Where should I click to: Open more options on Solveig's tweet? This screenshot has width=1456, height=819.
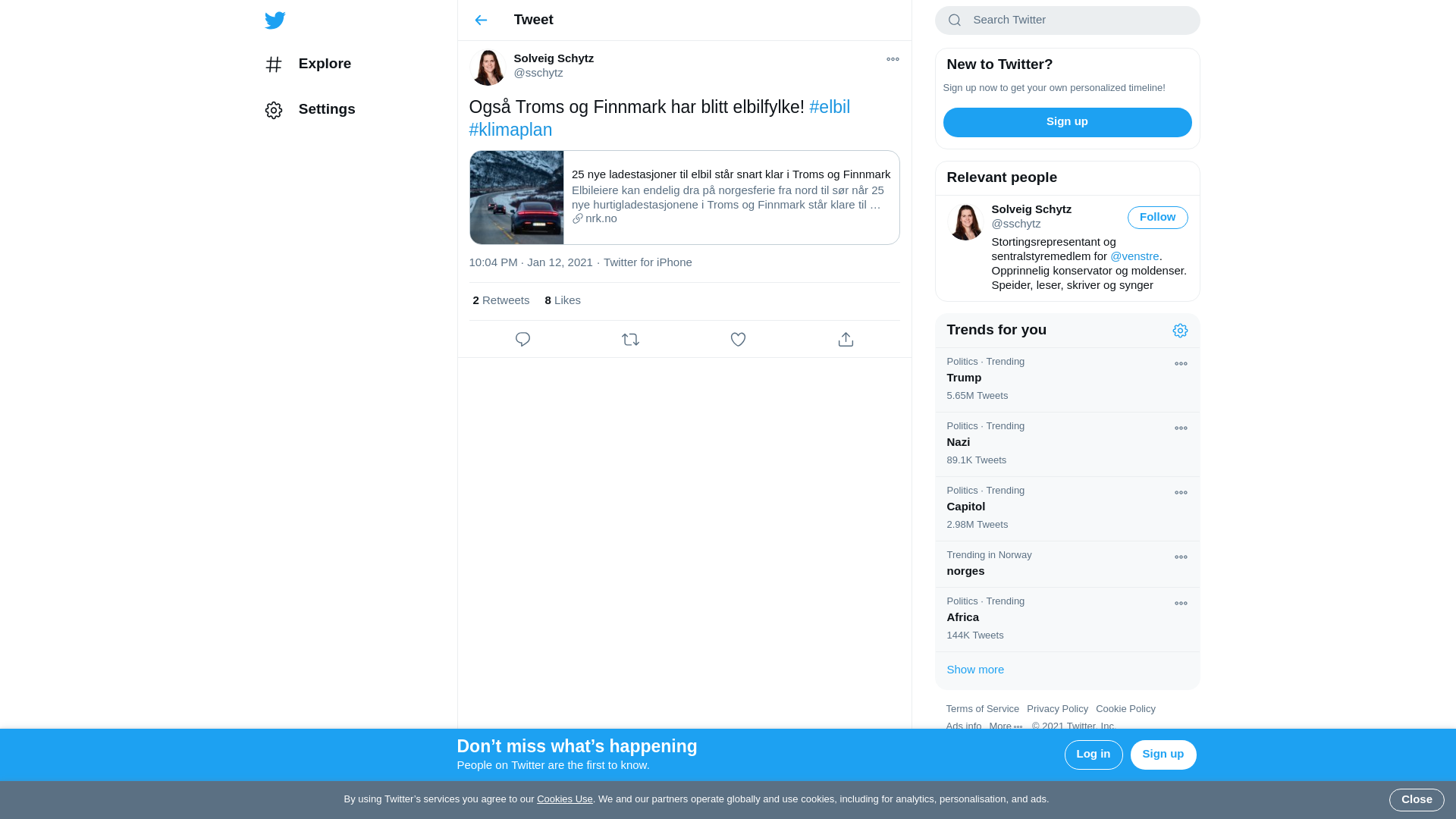(x=893, y=59)
